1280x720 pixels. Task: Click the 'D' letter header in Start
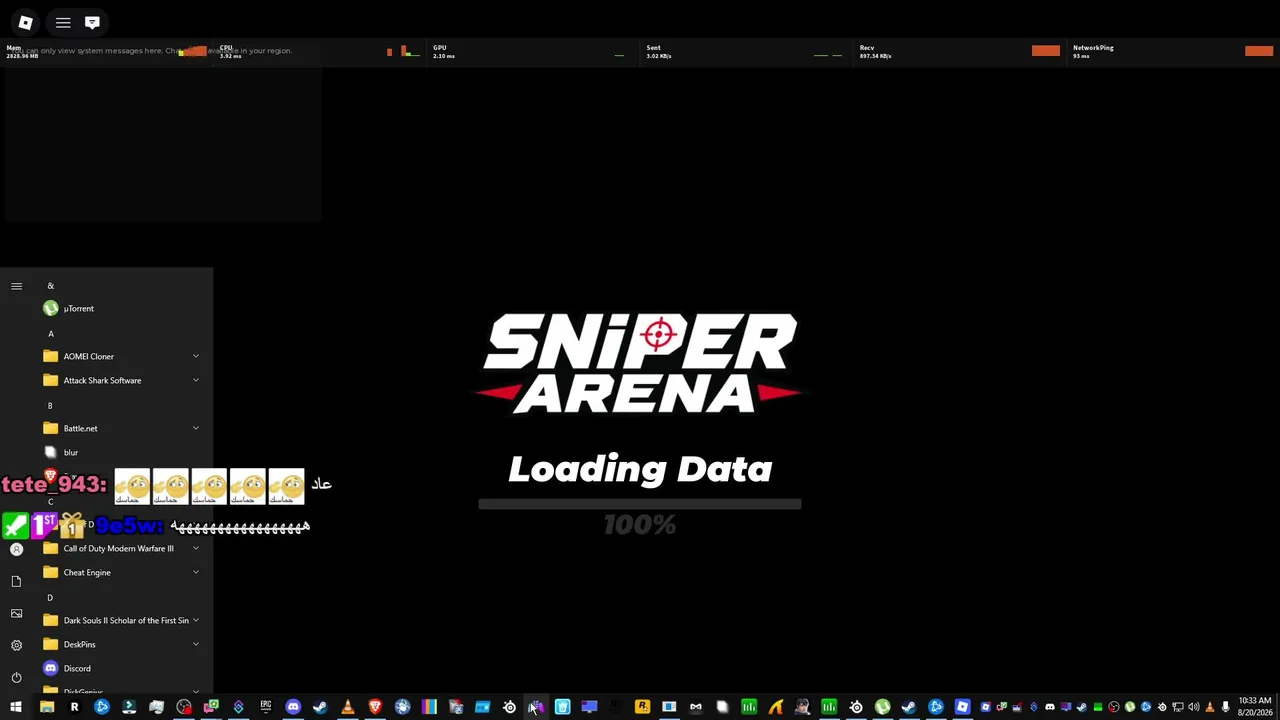tap(50, 598)
